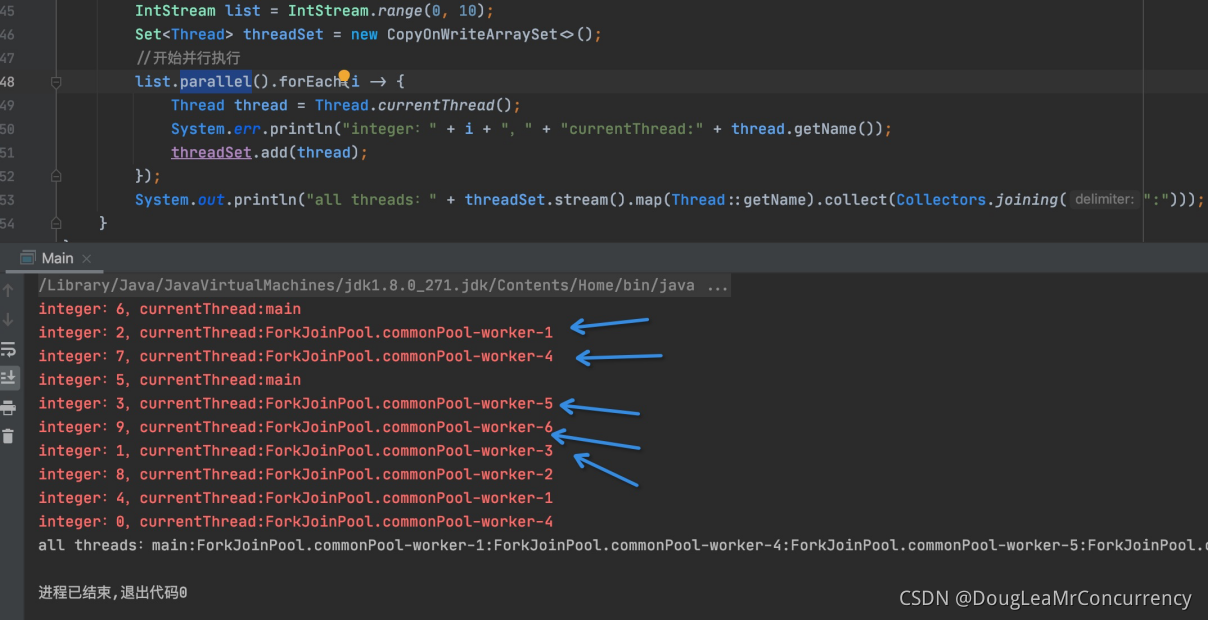The image size is (1208, 620).
Task: Click the Up the Stack Trace arrow
Action: [x=9, y=290]
